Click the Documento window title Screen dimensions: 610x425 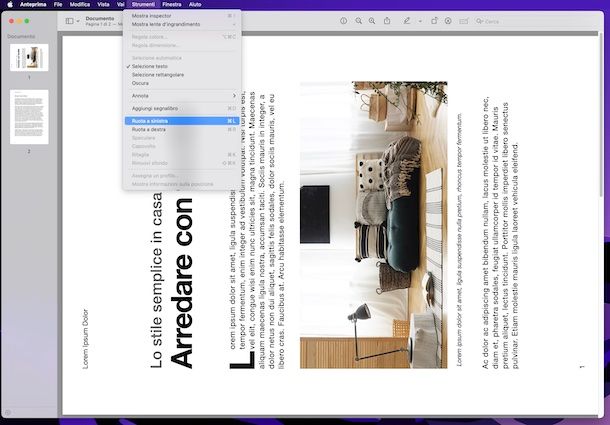[x=100, y=18]
